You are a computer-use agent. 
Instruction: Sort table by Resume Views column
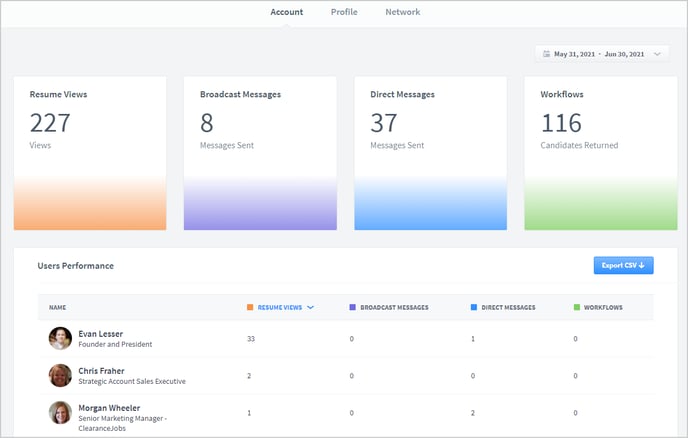coord(280,308)
